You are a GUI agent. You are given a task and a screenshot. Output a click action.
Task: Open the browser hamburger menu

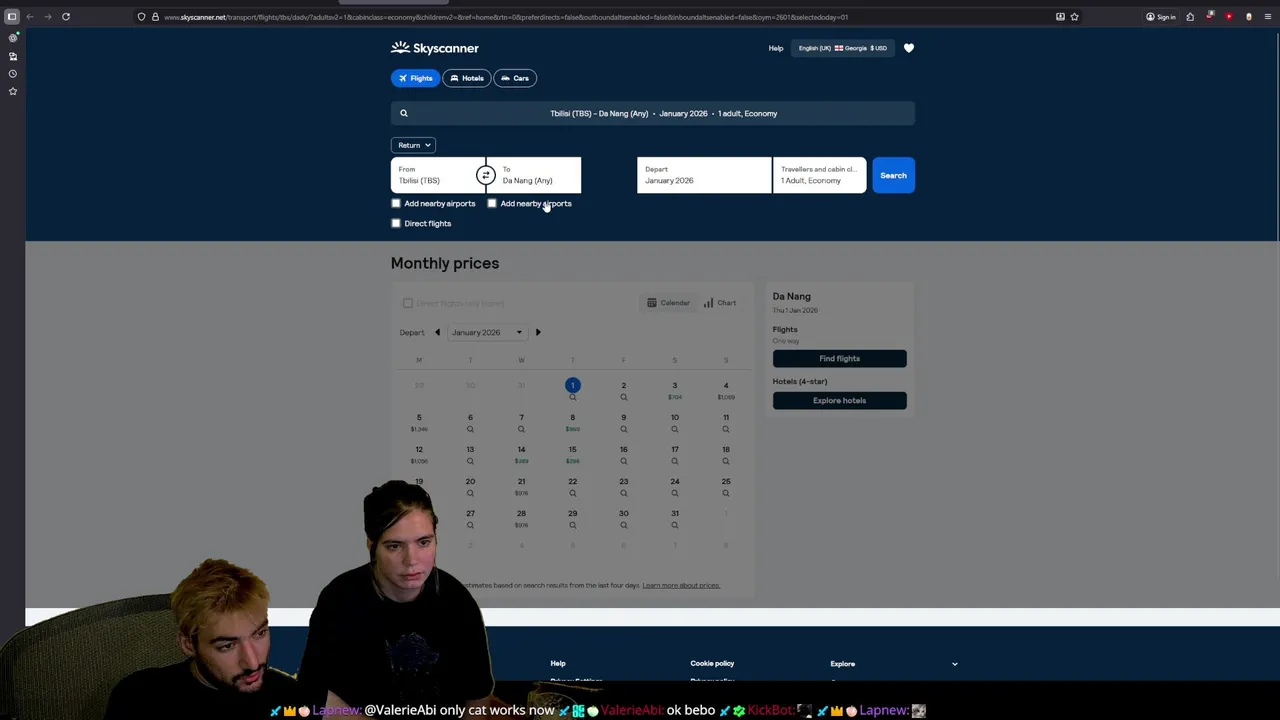click(x=1268, y=16)
